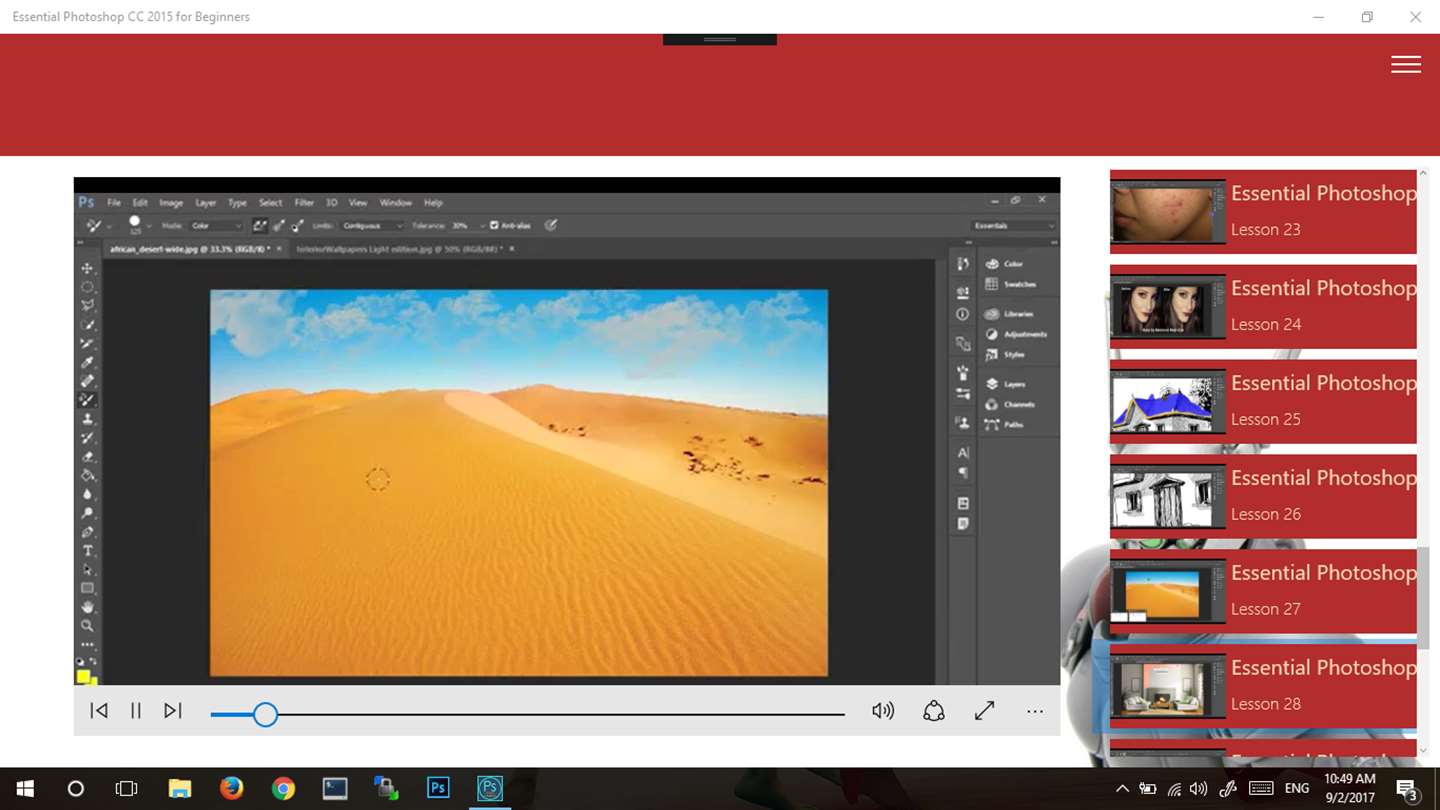The height and width of the screenshot is (810, 1440).
Task: Open the Image menu
Action: (171, 202)
